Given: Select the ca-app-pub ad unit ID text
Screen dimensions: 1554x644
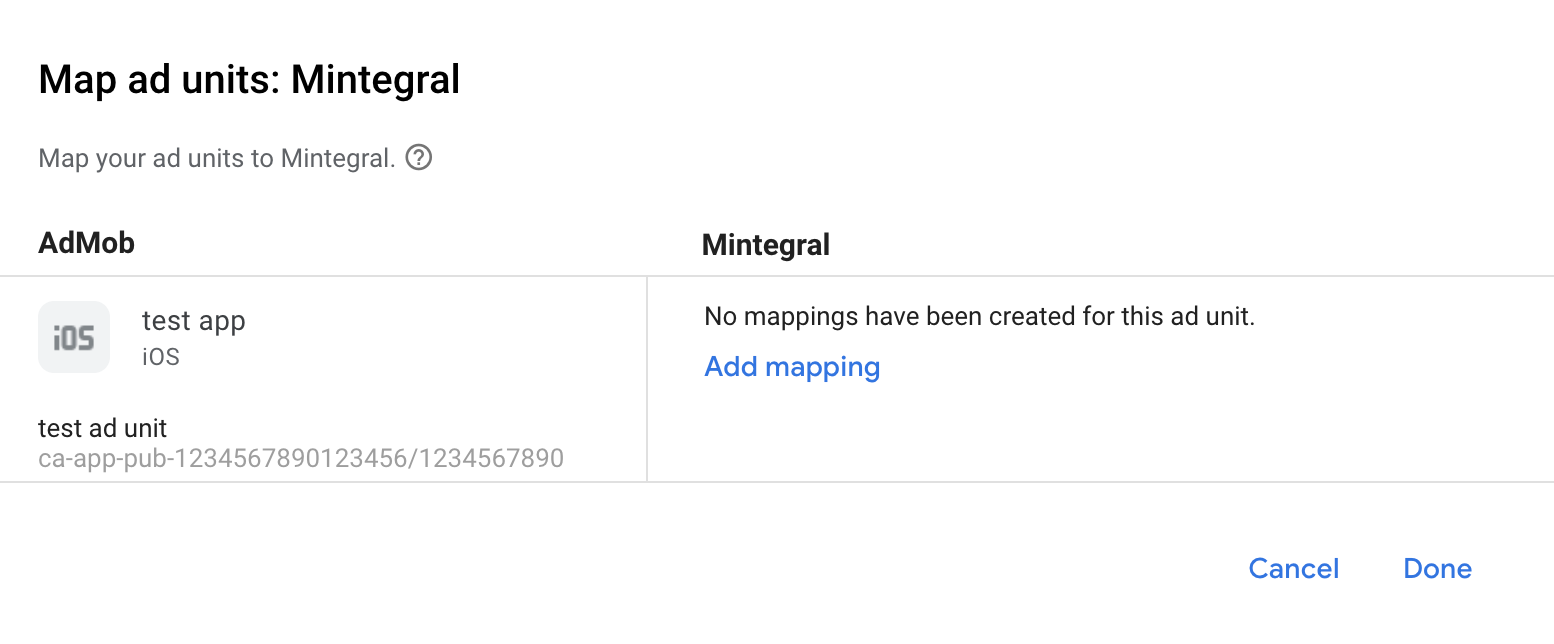Looking at the screenshot, I should [x=301, y=457].
